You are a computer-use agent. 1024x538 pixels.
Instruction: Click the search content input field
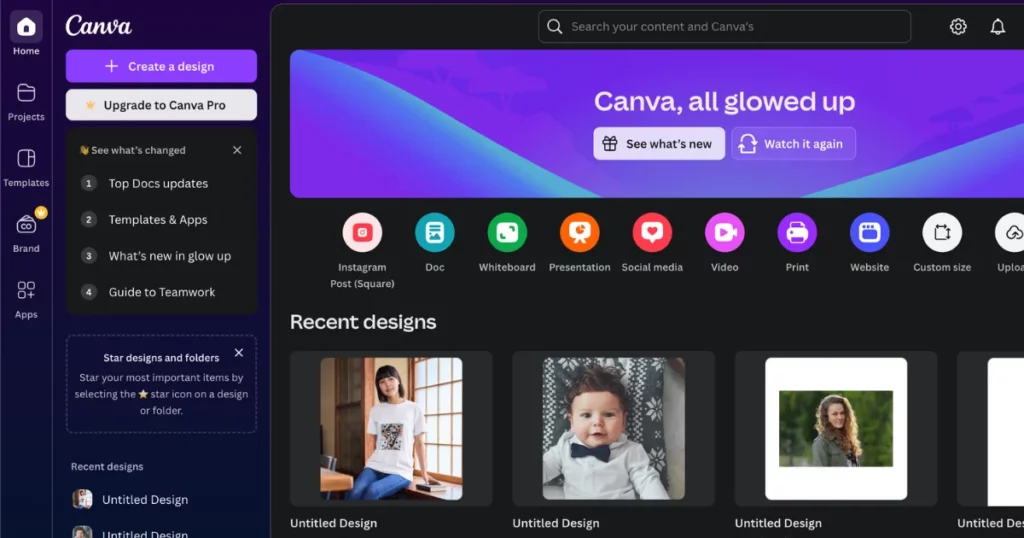pyautogui.click(x=724, y=27)
